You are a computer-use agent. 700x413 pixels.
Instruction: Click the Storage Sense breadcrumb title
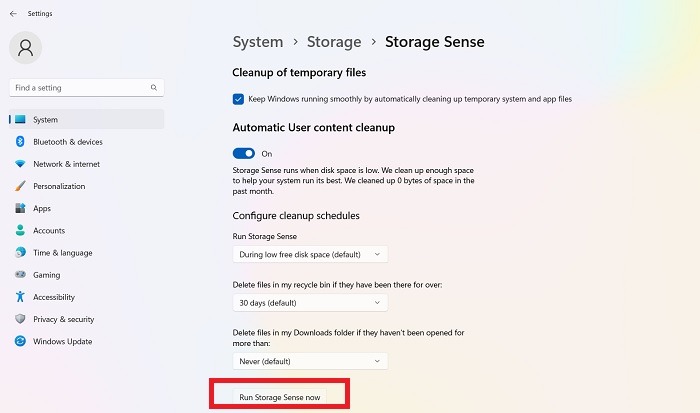point(434,42)
